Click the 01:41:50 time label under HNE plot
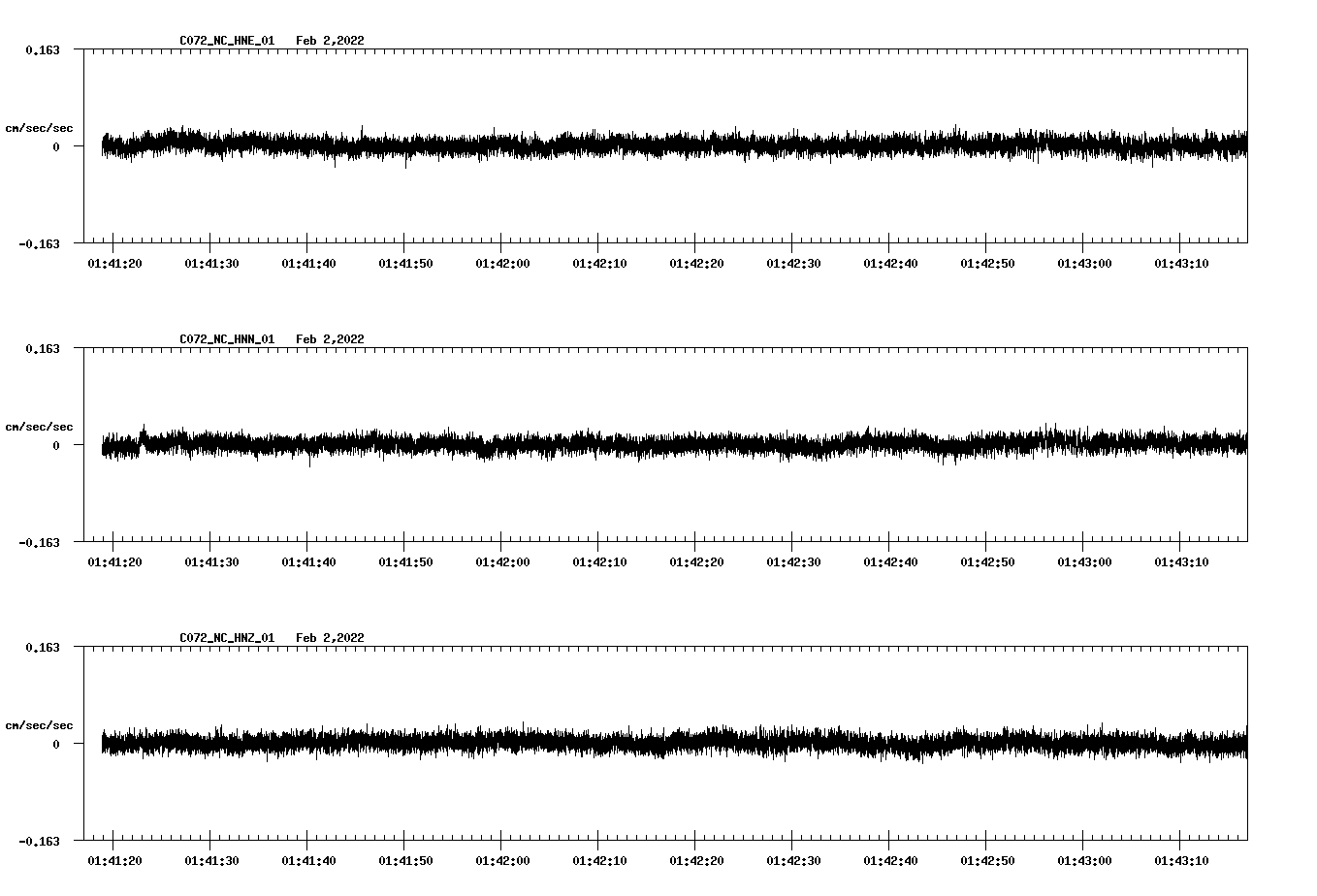 click(x=405, y=264)
